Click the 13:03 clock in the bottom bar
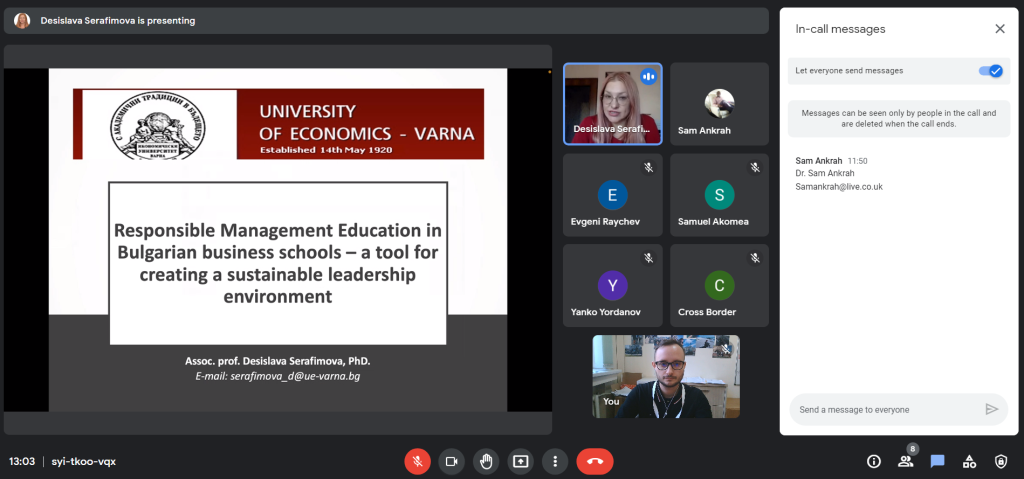The width and height of the screenshot is (1024, 479). click(22, 461)
